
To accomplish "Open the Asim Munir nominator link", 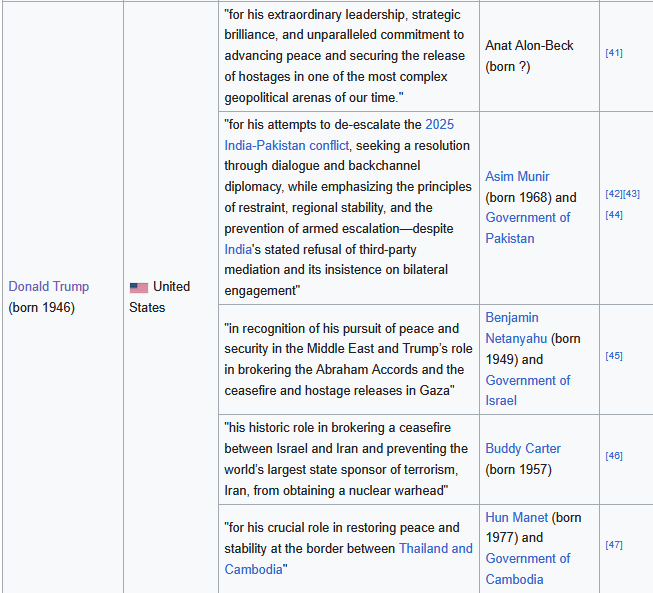I will click(517, 177).
